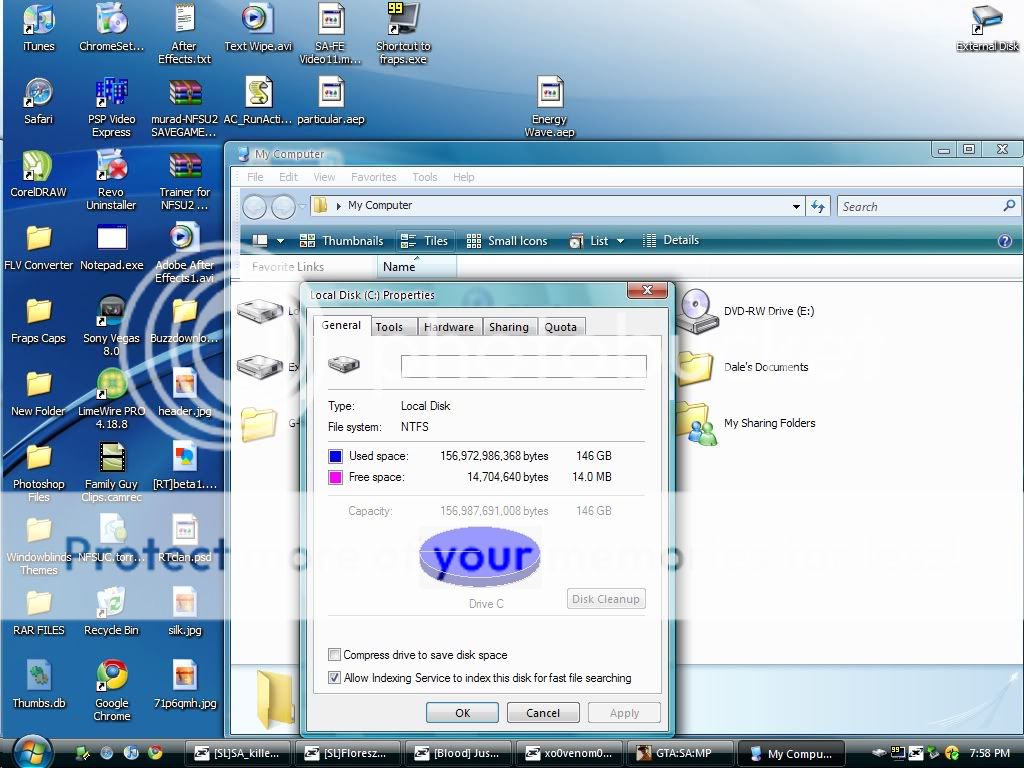Click the Safely Remove Hardware tray icon
The width and height of the screenshot is (1024, 768).
934,752
